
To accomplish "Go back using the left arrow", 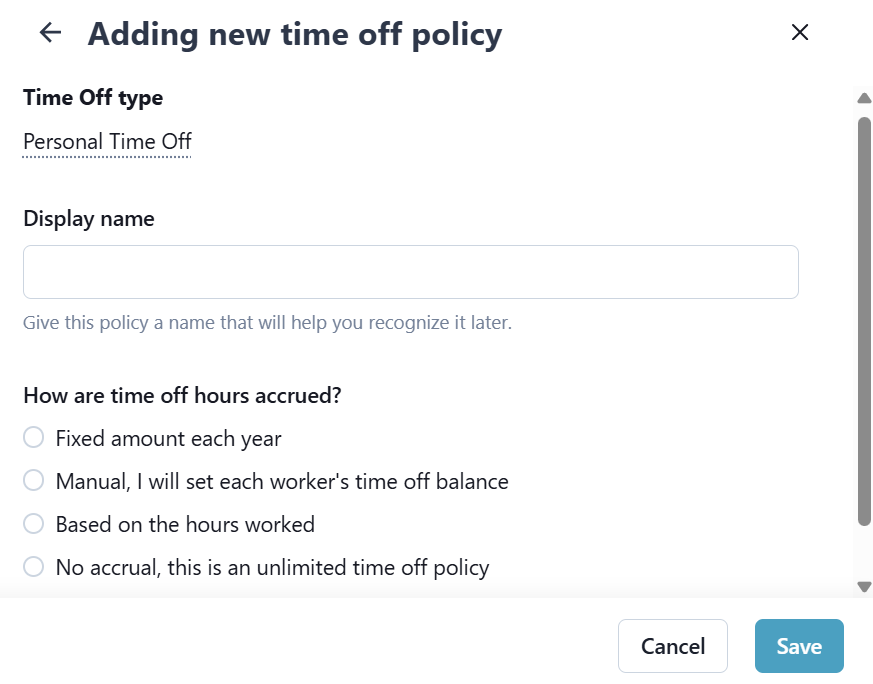I will [50, 33].
